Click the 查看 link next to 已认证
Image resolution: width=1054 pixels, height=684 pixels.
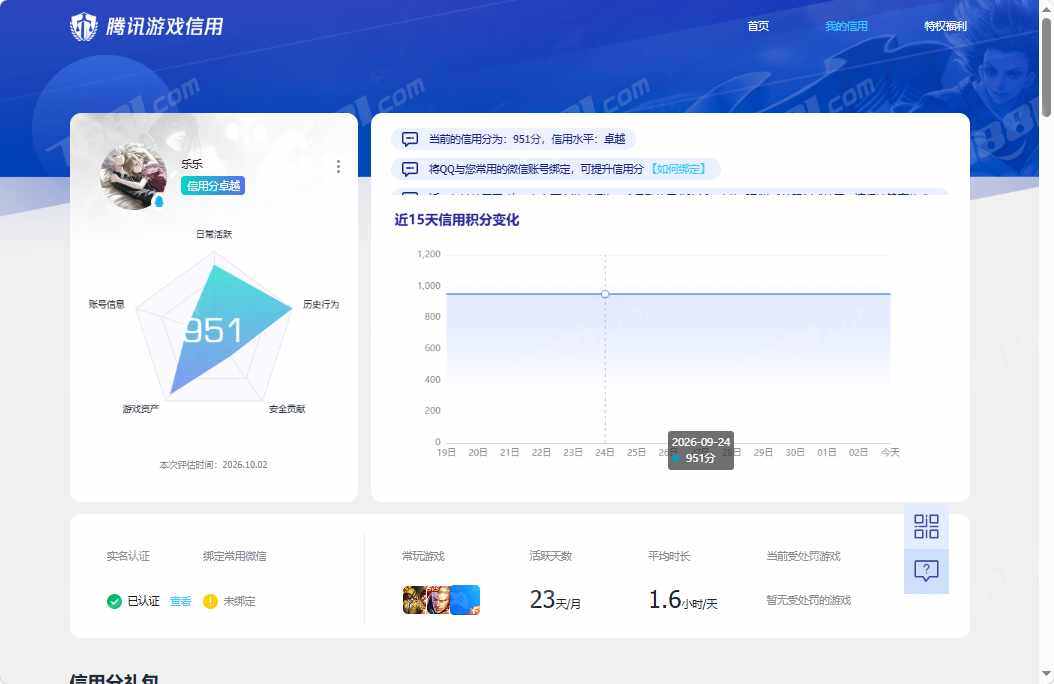[x=181, y=601]
